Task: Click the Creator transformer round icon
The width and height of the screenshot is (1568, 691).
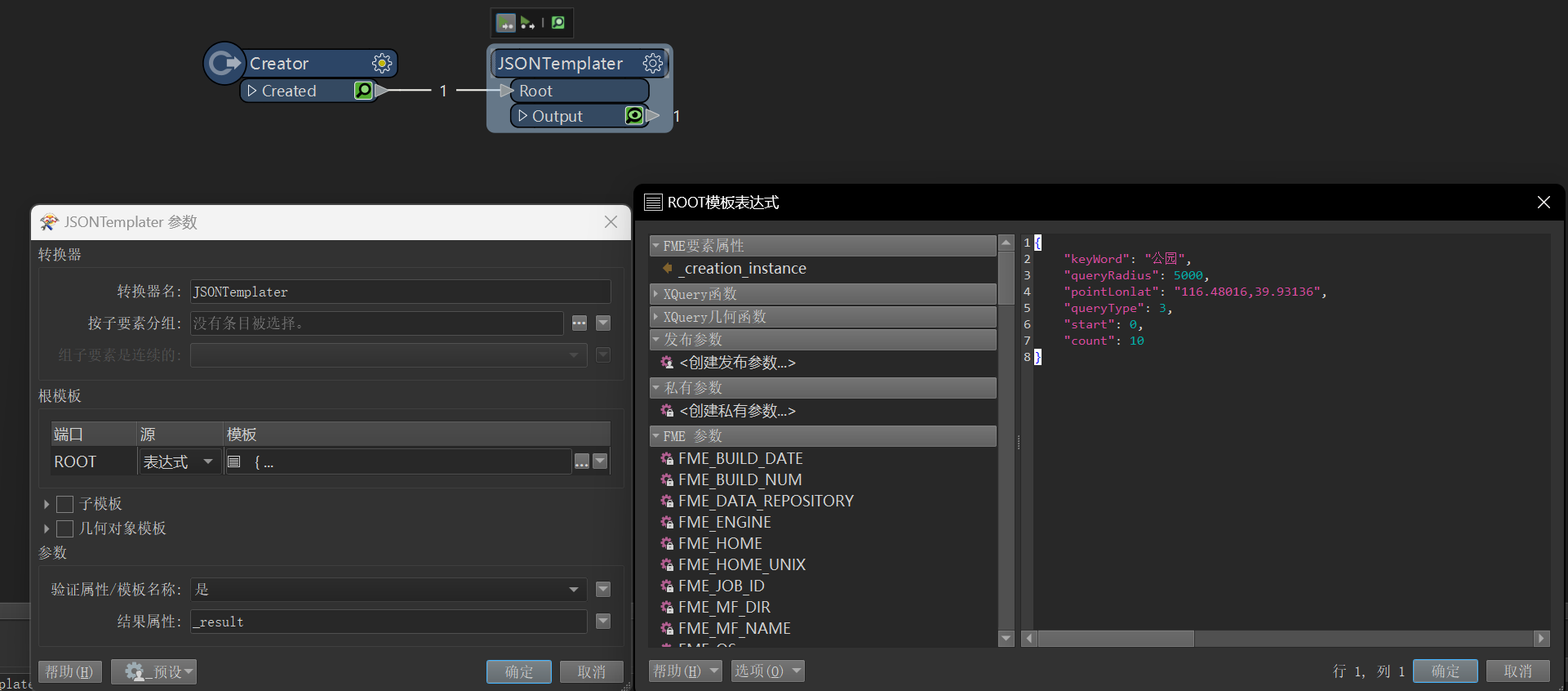Action: coord(224,63)
